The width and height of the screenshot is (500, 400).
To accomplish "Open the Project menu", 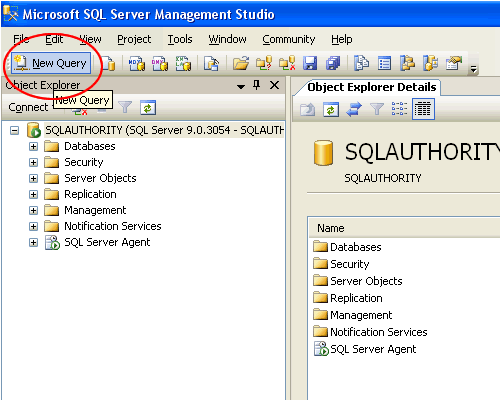I will [x=134, y=39].
